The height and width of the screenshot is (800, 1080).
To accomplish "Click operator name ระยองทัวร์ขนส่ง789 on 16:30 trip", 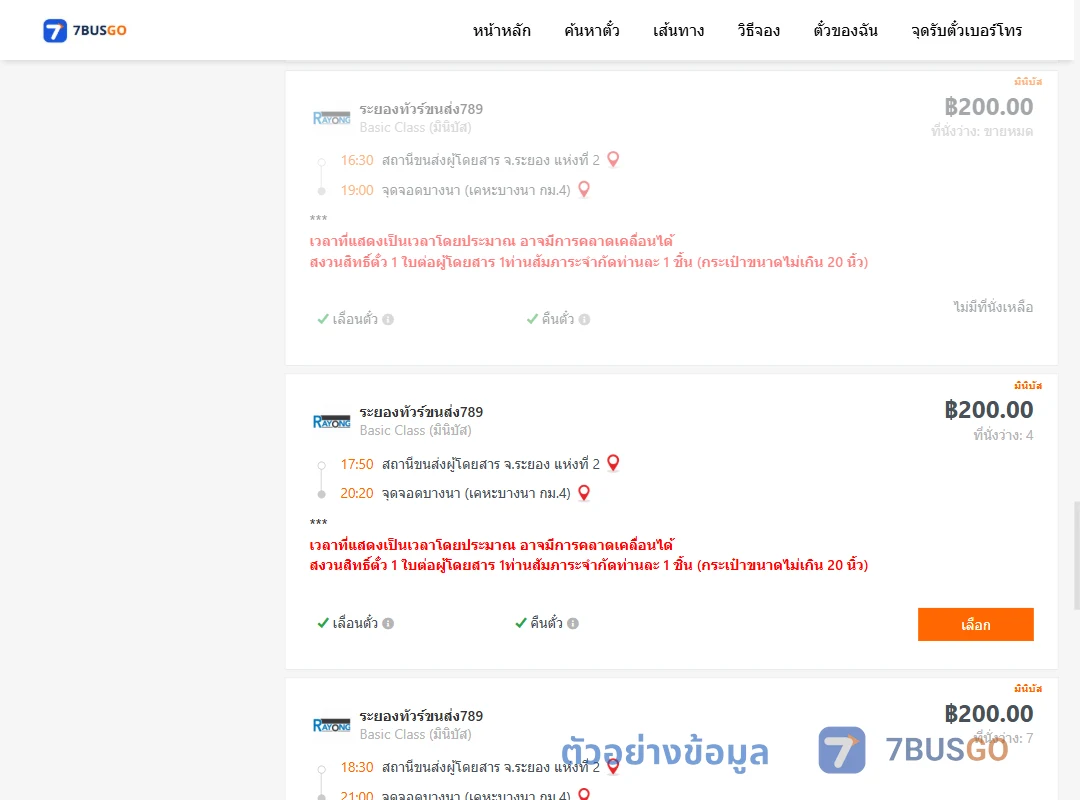I will [x=421, y=109].
